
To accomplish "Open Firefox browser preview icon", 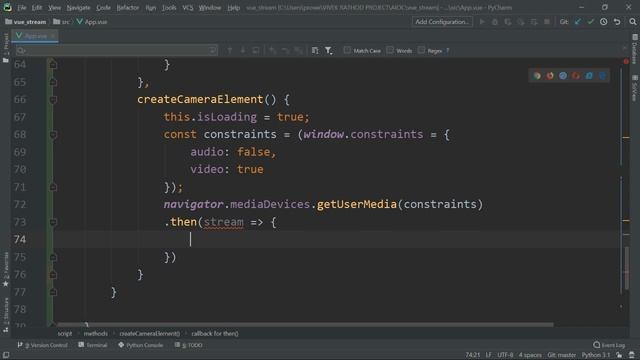I will coord(550,76).
